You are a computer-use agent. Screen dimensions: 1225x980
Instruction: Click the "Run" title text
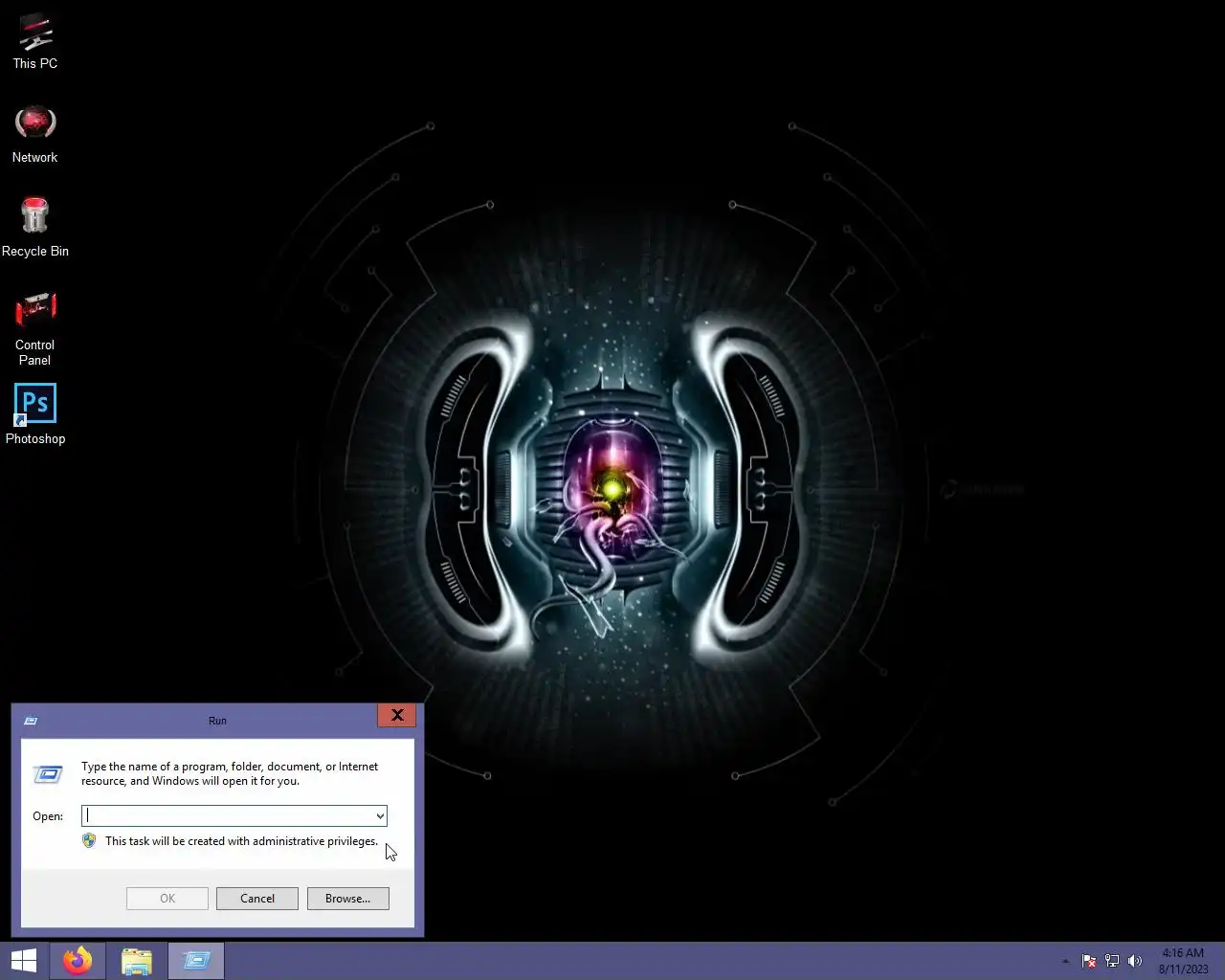click(217, 721)
